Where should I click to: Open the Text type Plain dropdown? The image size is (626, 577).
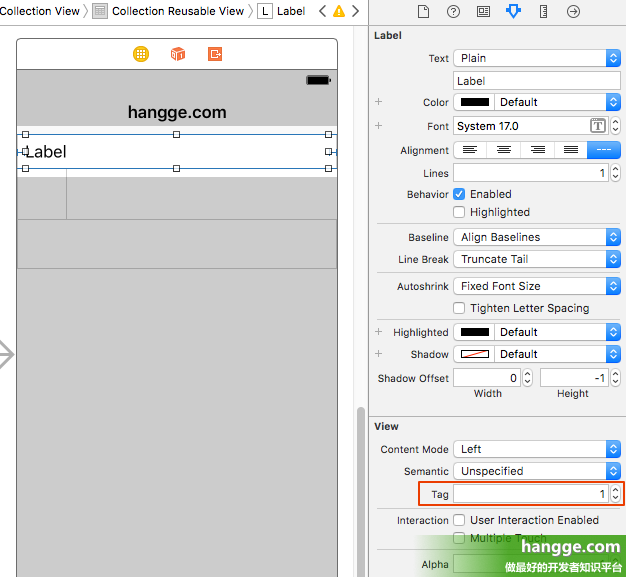coord(537,58)
